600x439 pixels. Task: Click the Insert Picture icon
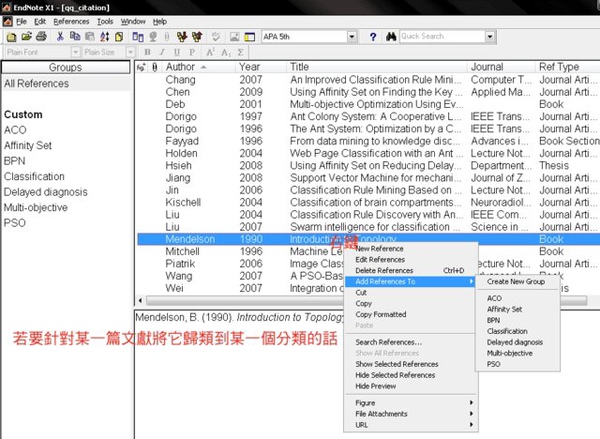[235, 37]
